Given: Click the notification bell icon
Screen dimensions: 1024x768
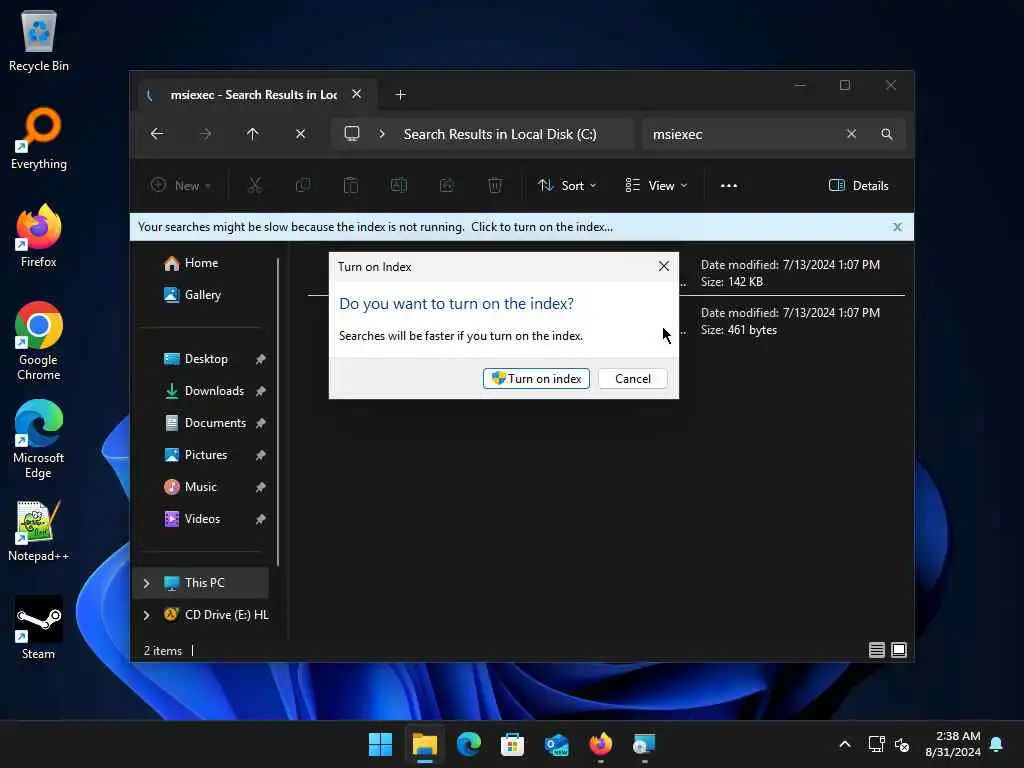Looking at the screenshot, I should pos(996,744).
